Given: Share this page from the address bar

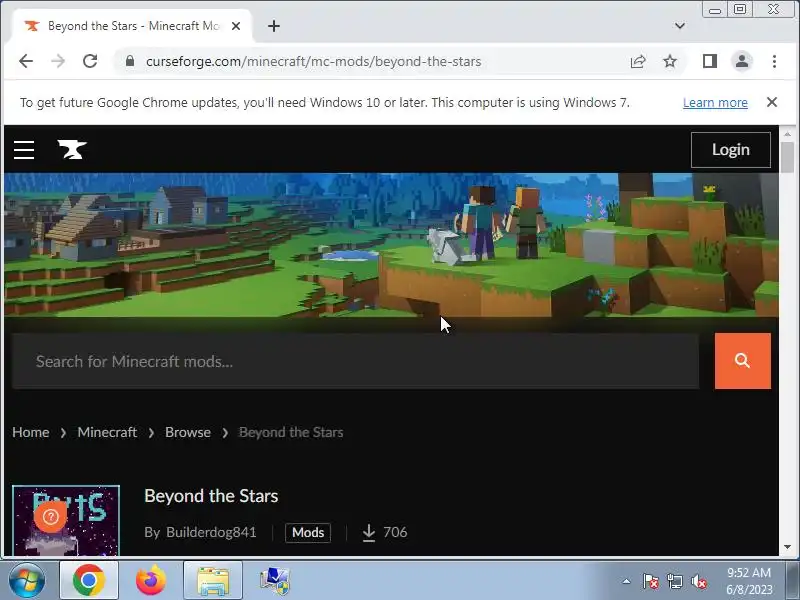Looking at the screenshot, I should (638, 61).
